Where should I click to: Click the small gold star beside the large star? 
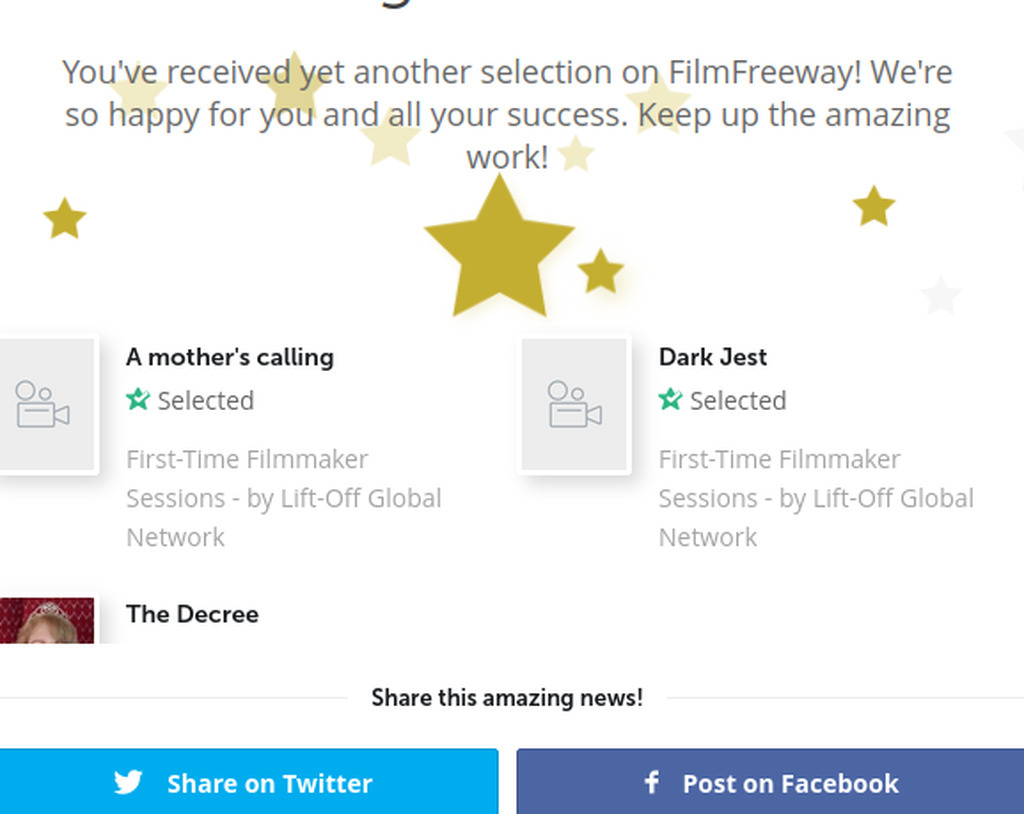[600, 271]
